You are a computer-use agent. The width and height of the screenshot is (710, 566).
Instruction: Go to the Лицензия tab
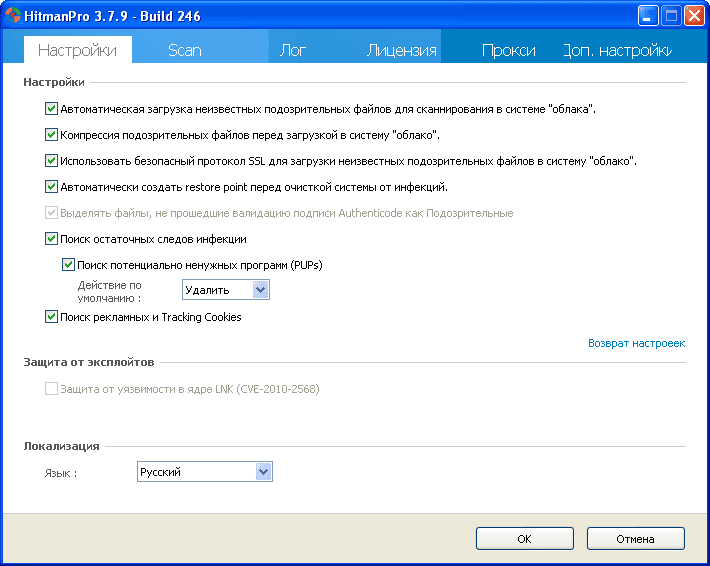tap(401, 50)
